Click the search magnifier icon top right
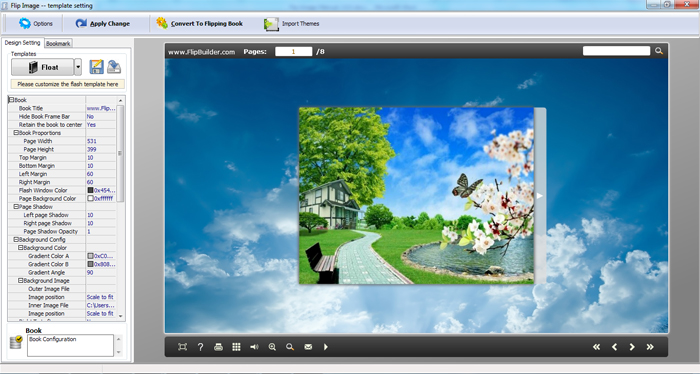The width and height of the screenshot is (700, 374). coord(658,51)
